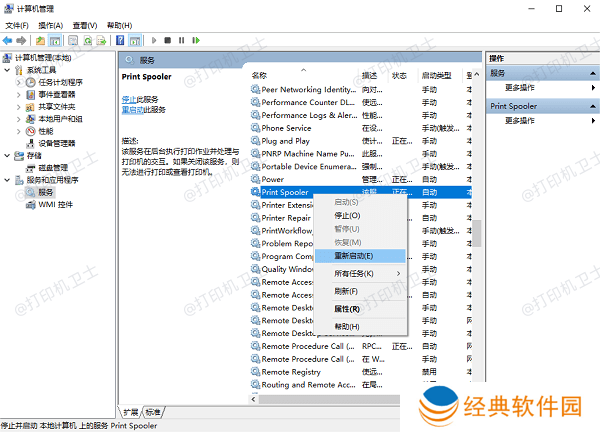This screenshot has width=600, height=432.
Task: Click the Restart Service toolbar icon
Action: [x=194, y=40]
